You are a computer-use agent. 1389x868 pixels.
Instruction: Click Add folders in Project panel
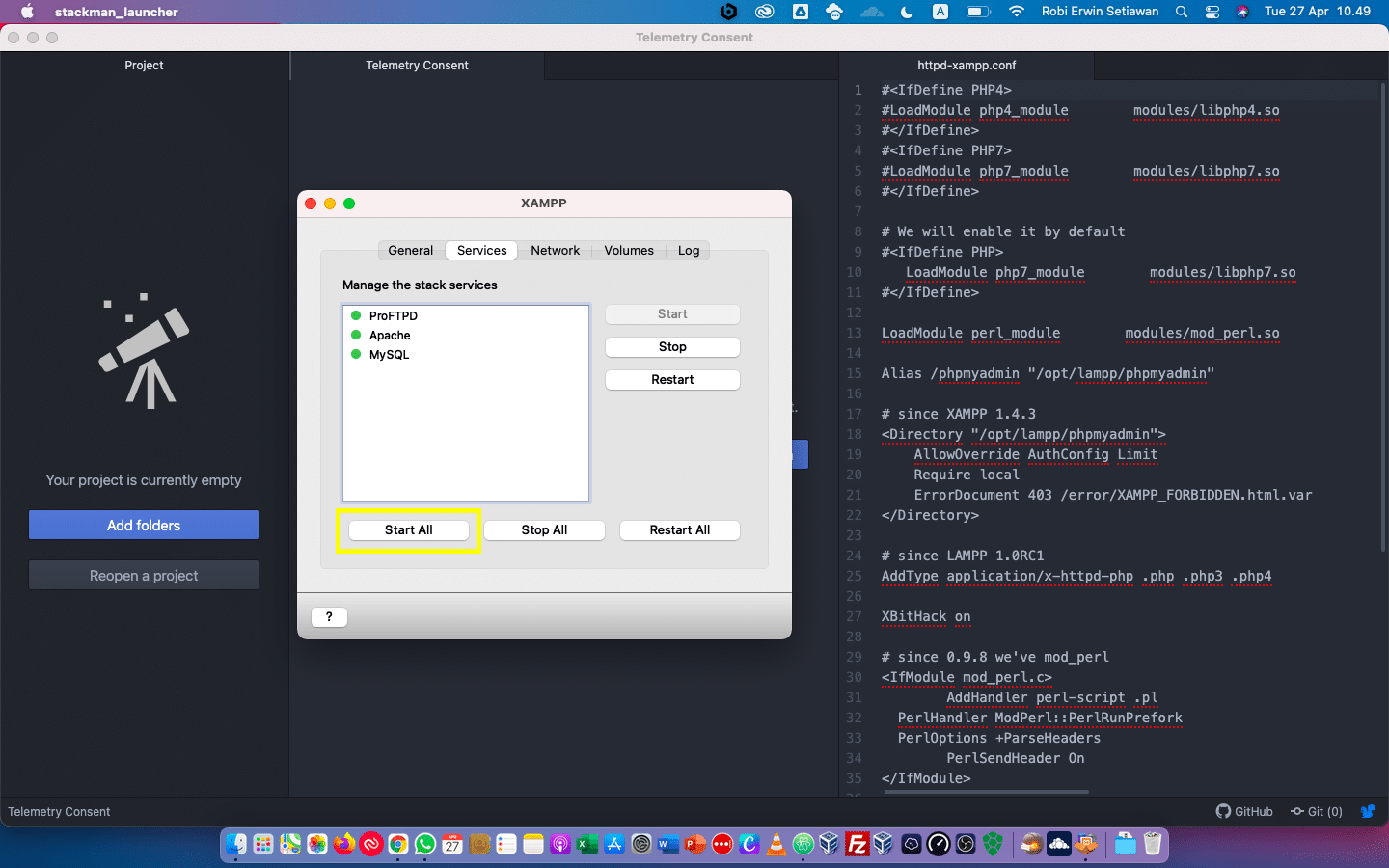click(x=144, y=526)
